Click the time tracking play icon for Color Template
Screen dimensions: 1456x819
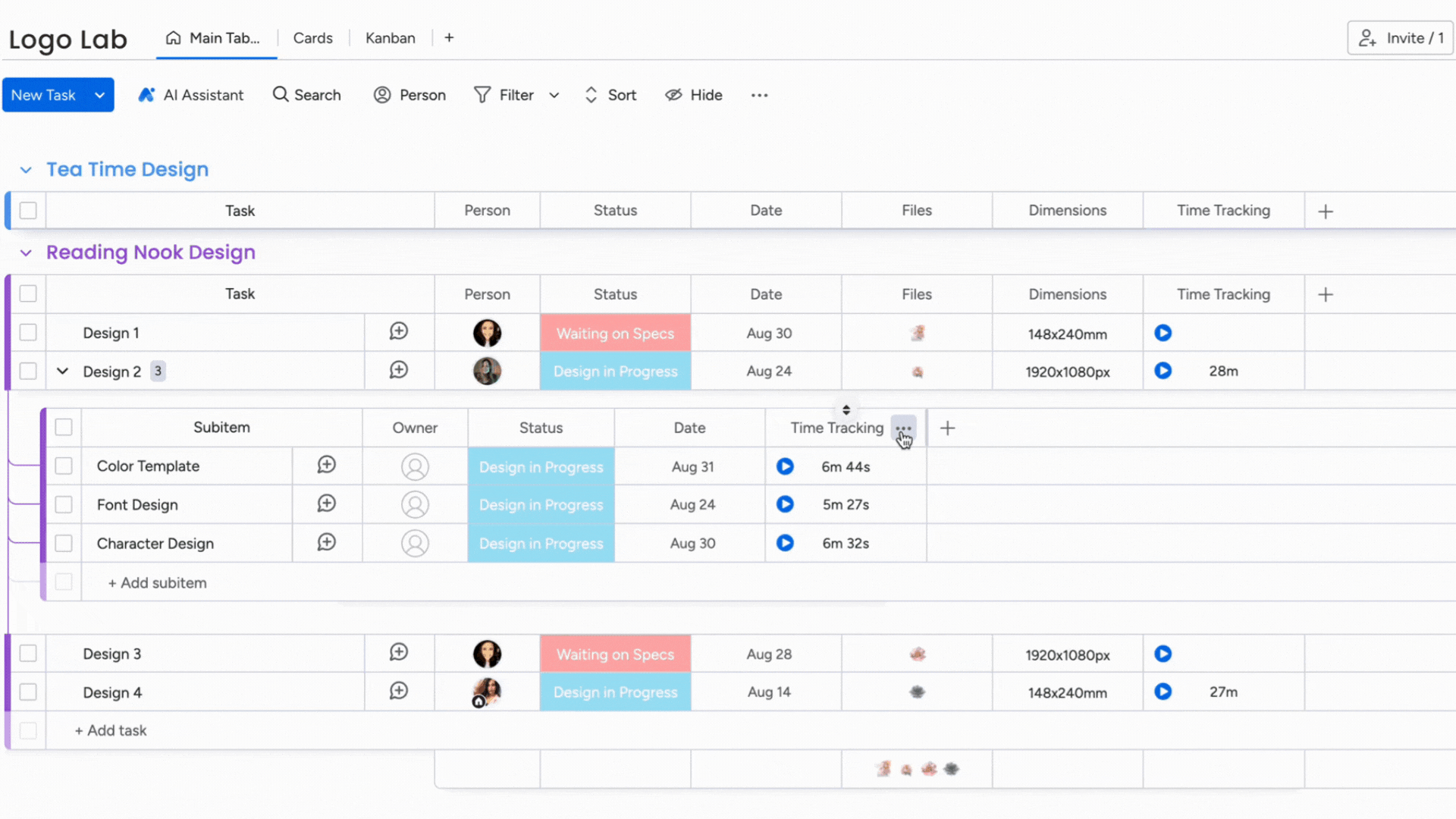pos(784,466)
